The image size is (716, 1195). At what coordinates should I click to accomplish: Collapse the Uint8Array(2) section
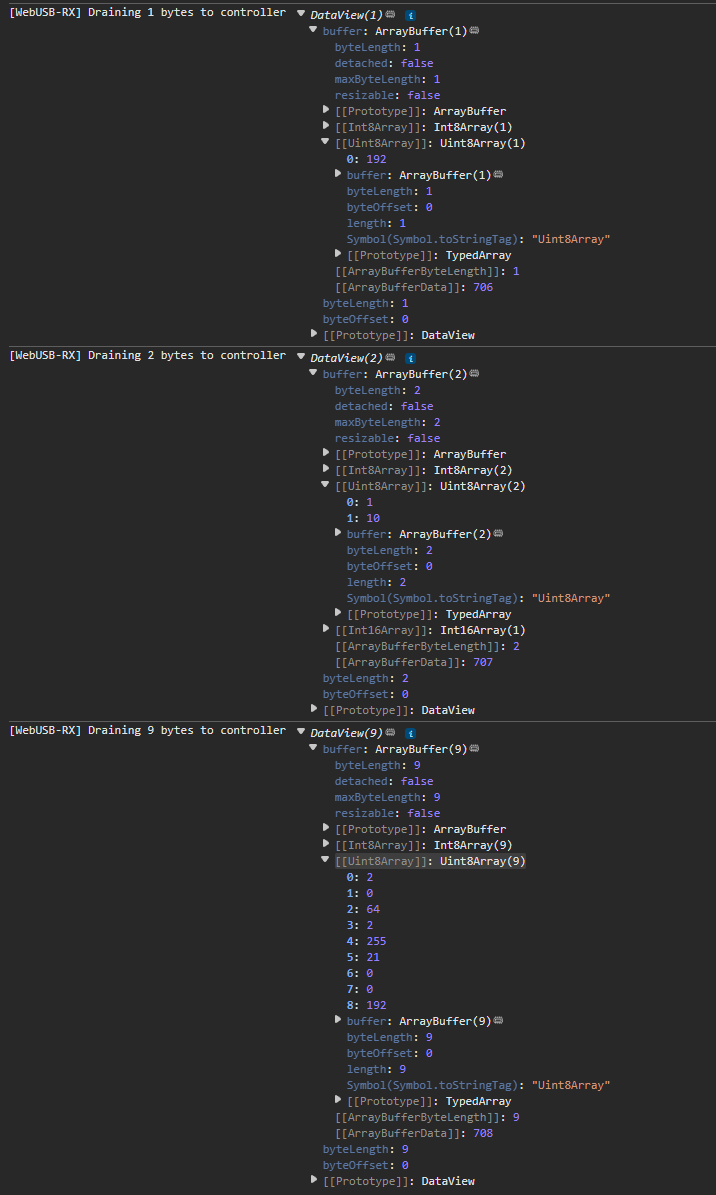pyautogui.click(x=326, y=486)
